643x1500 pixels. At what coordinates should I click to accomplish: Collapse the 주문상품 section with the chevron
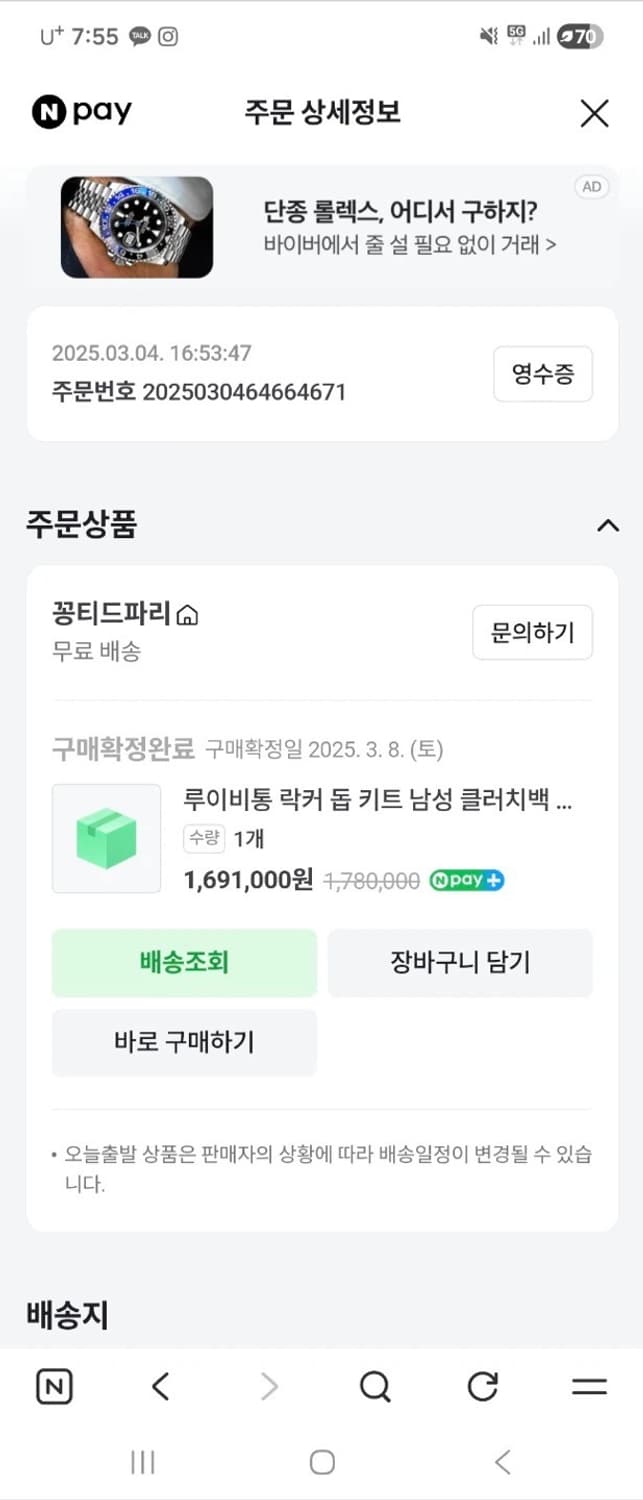608,524
